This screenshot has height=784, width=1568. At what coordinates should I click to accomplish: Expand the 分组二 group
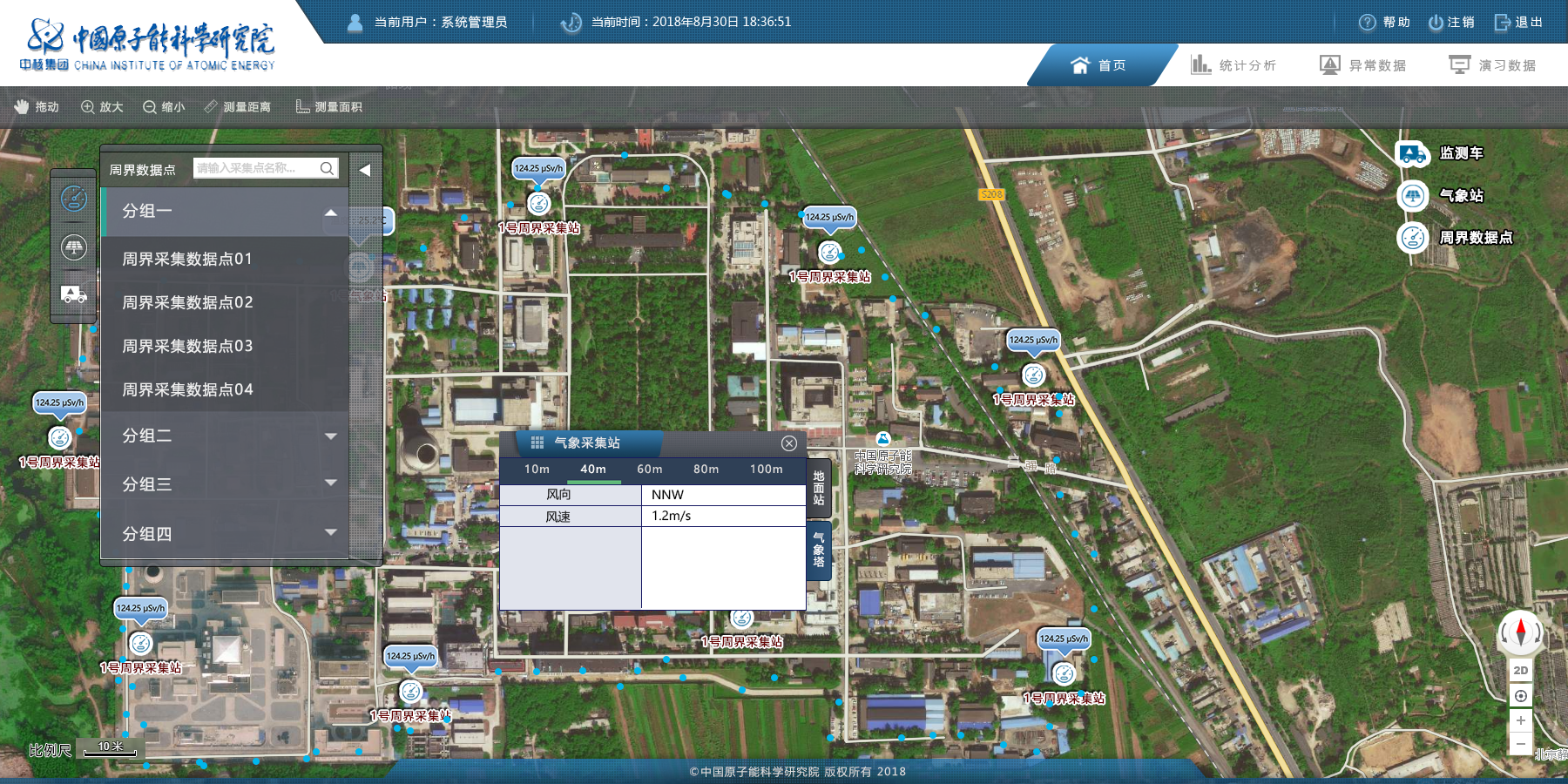(330, 436)
